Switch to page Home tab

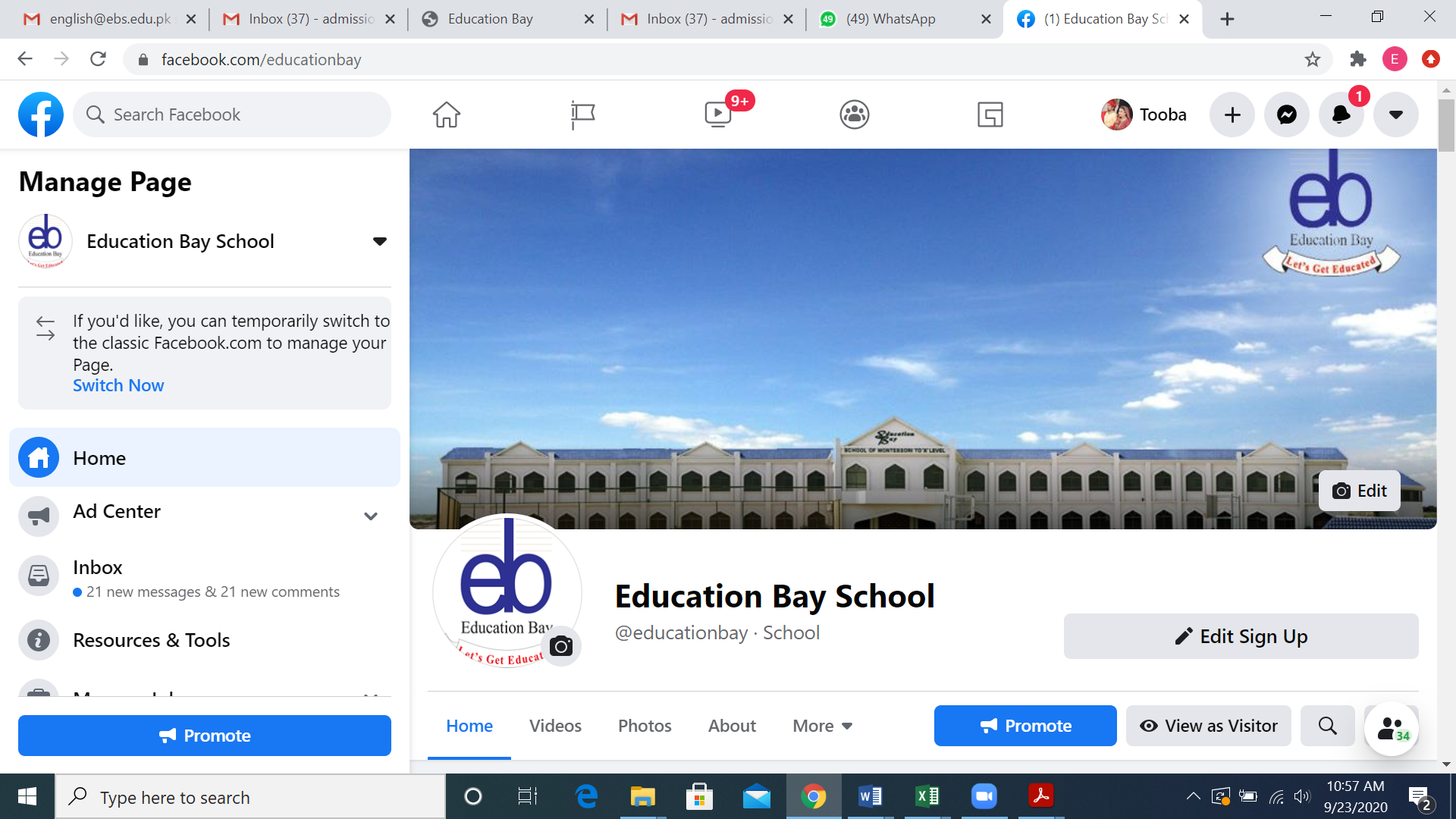click(x=469, y=726)
